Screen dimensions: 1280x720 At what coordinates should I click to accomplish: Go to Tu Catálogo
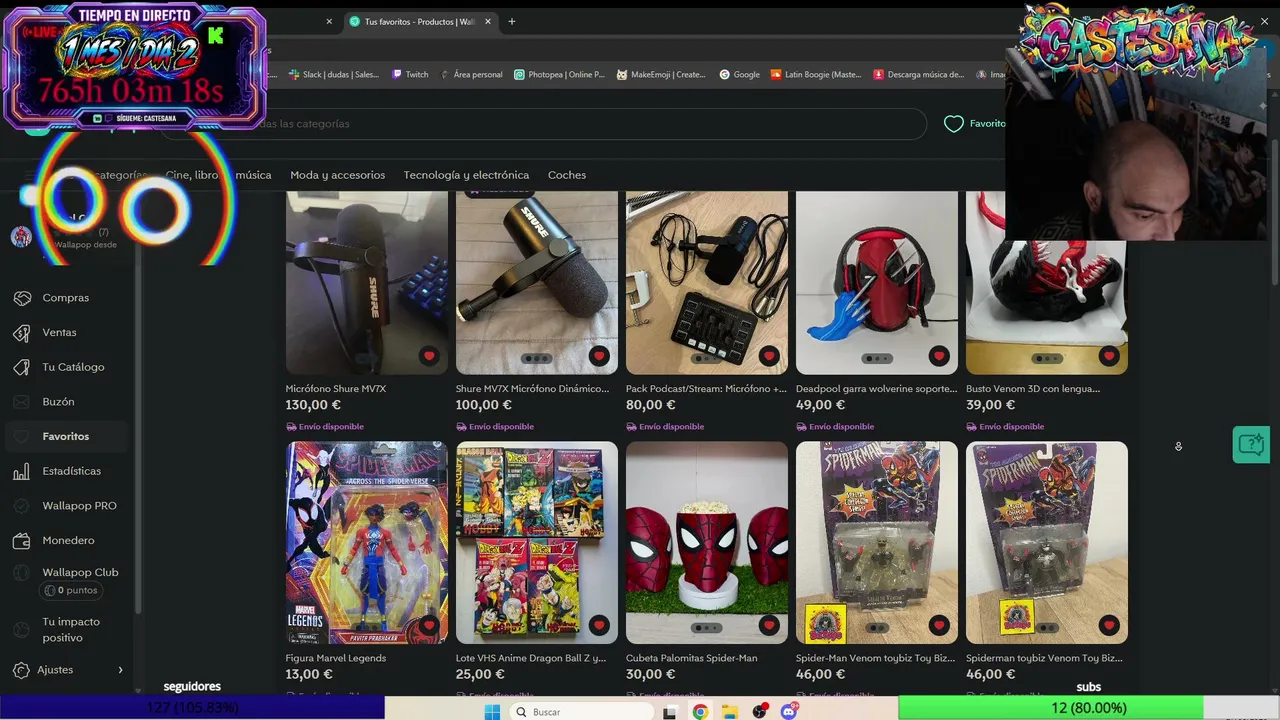(x=73, y=367)
